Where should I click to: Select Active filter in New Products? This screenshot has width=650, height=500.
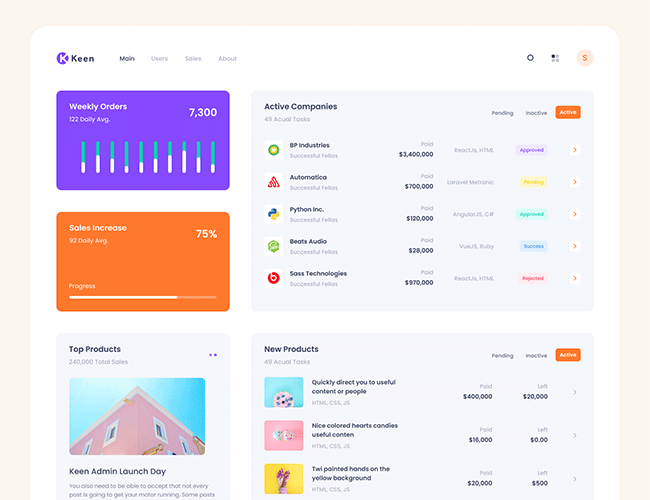(x=568, y=355)
